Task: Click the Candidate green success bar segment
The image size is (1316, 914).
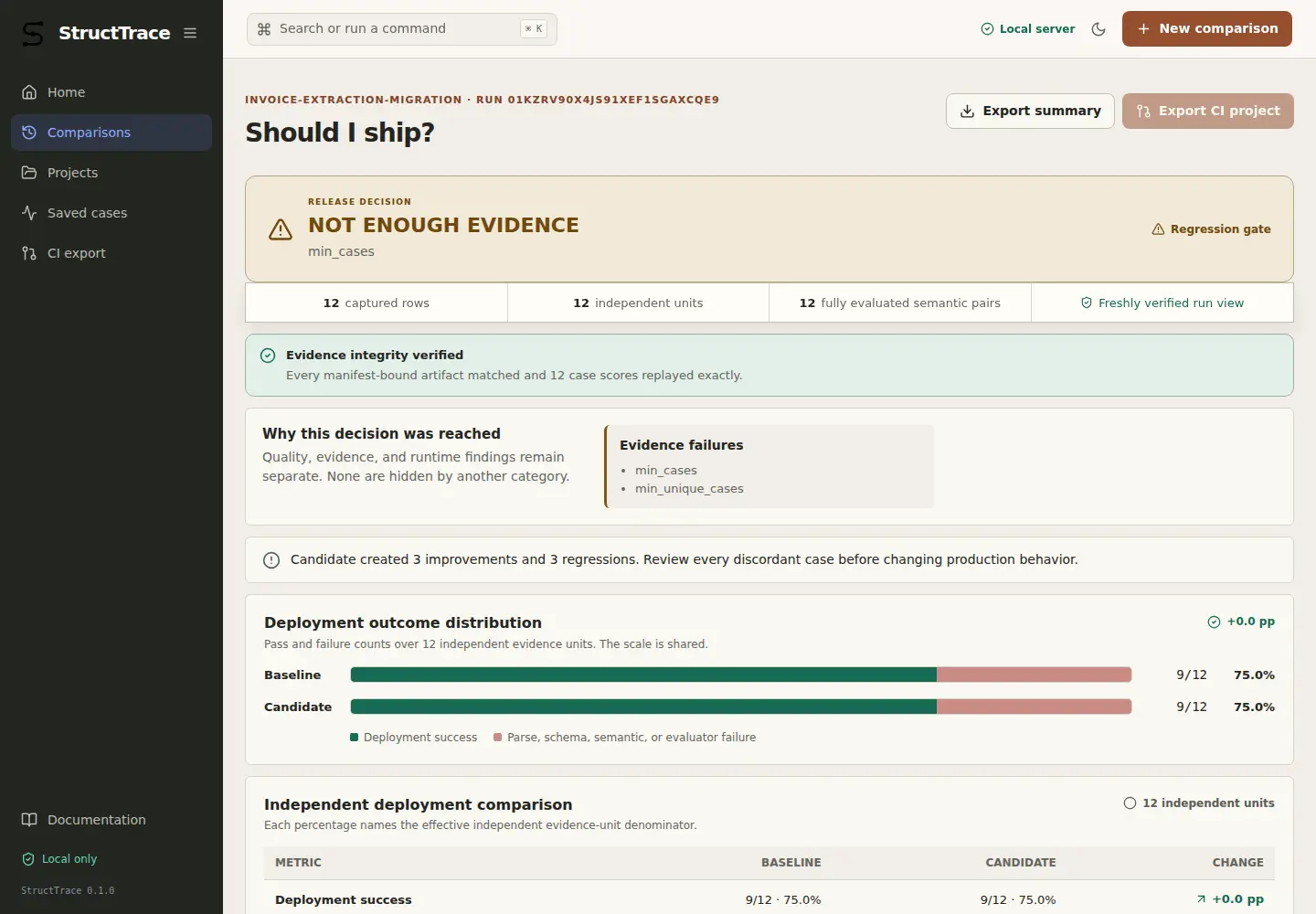Action: coord(643,707)
